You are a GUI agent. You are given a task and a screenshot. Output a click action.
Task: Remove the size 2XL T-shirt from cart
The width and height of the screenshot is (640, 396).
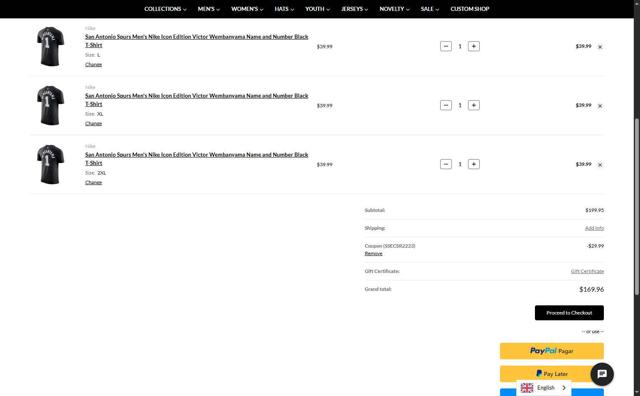coord(600,165)
